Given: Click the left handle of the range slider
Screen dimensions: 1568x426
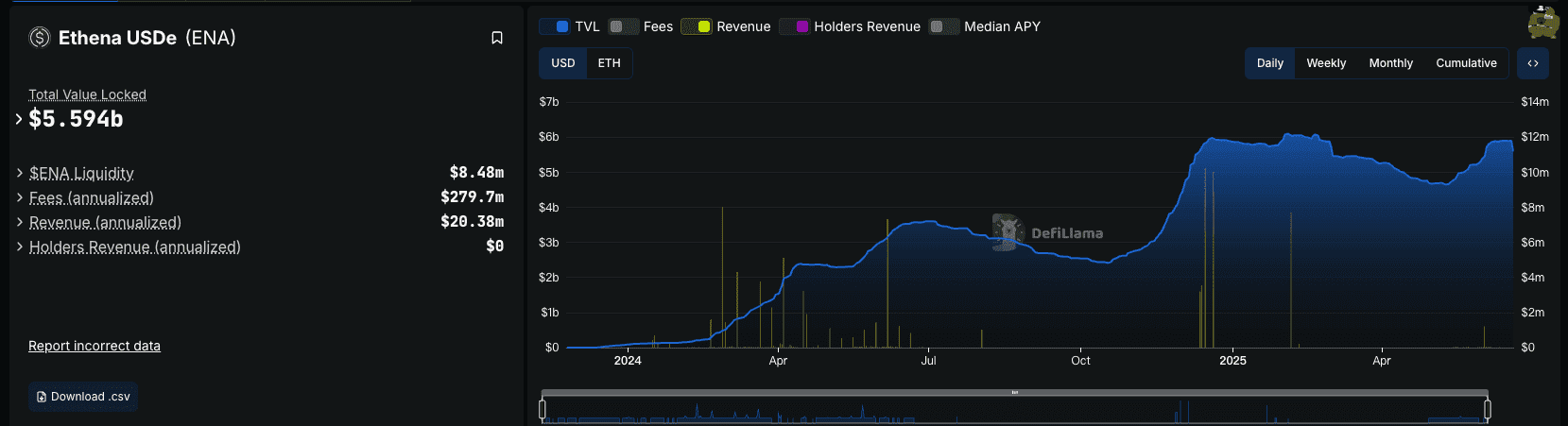Looking at the screenshot, I should point(543,409).
